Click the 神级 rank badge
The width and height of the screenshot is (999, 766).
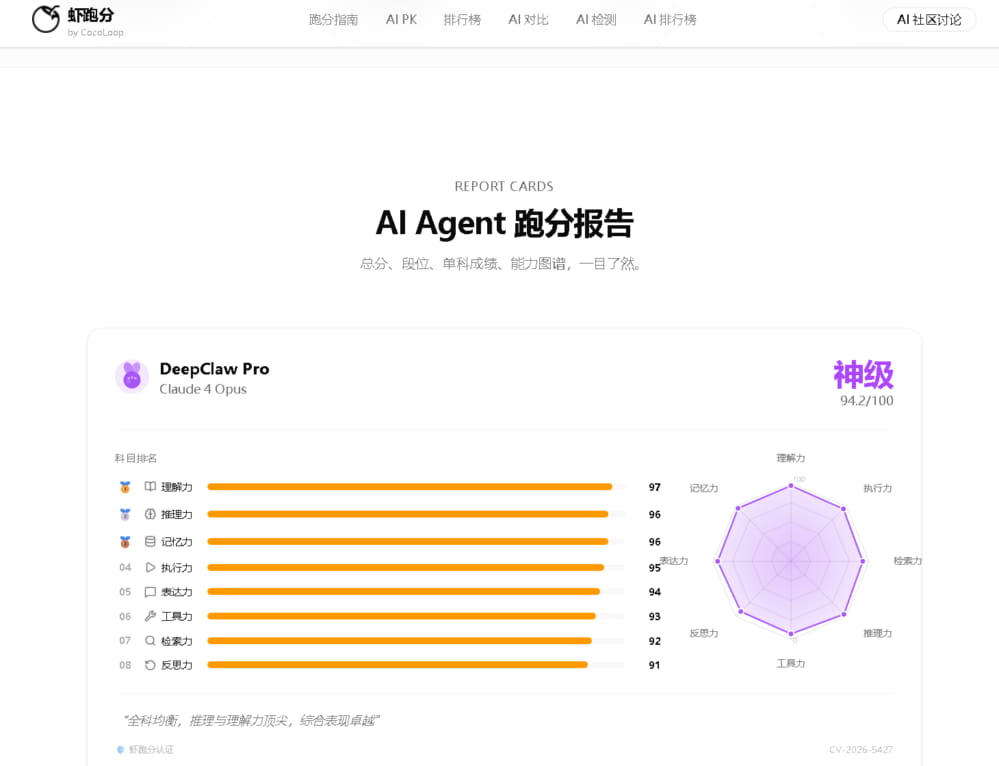(863, 375)
